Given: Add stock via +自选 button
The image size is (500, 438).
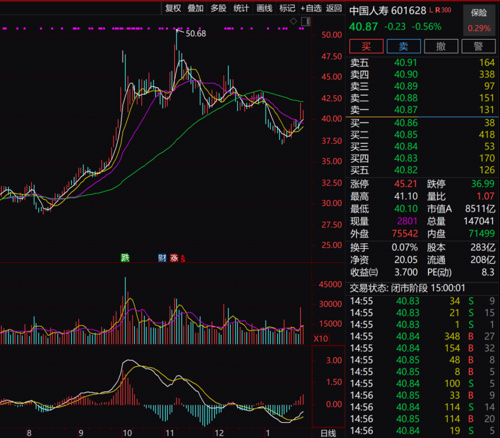Looking at the screenshot, I should pos(311,8).
